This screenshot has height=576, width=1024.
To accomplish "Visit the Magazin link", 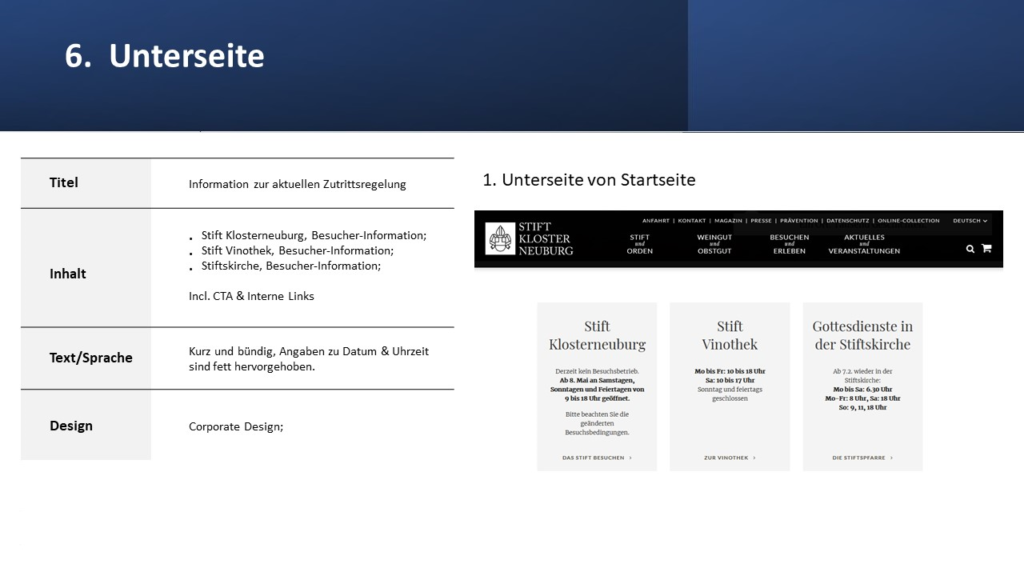I will pos(728,221).
